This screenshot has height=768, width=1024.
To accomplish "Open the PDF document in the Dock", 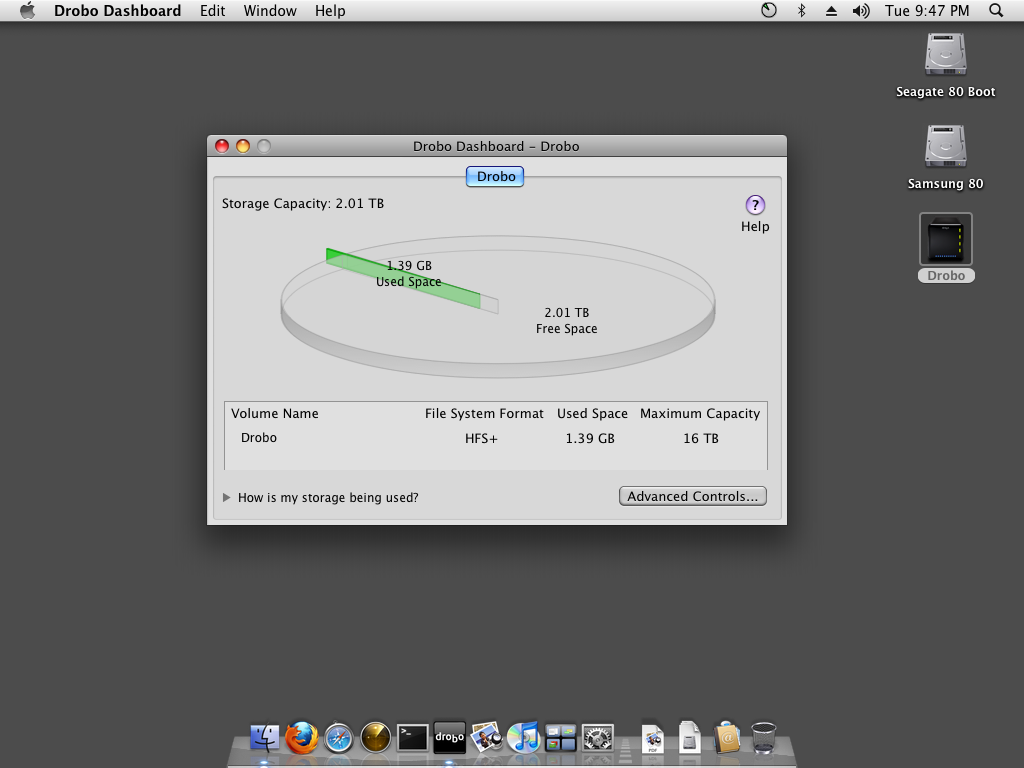I will point(652,738).
